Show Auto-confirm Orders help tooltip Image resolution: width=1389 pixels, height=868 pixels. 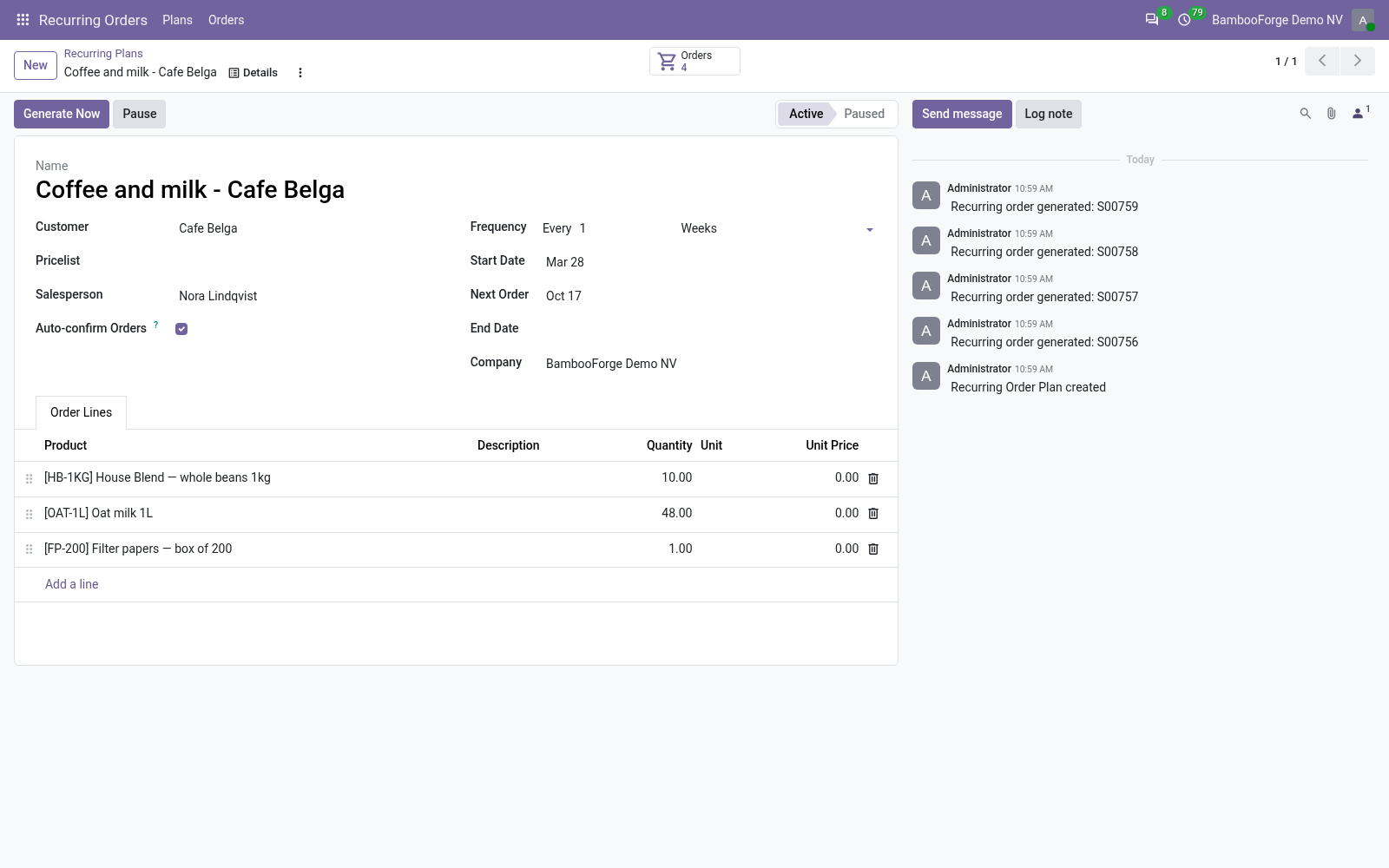156,325
